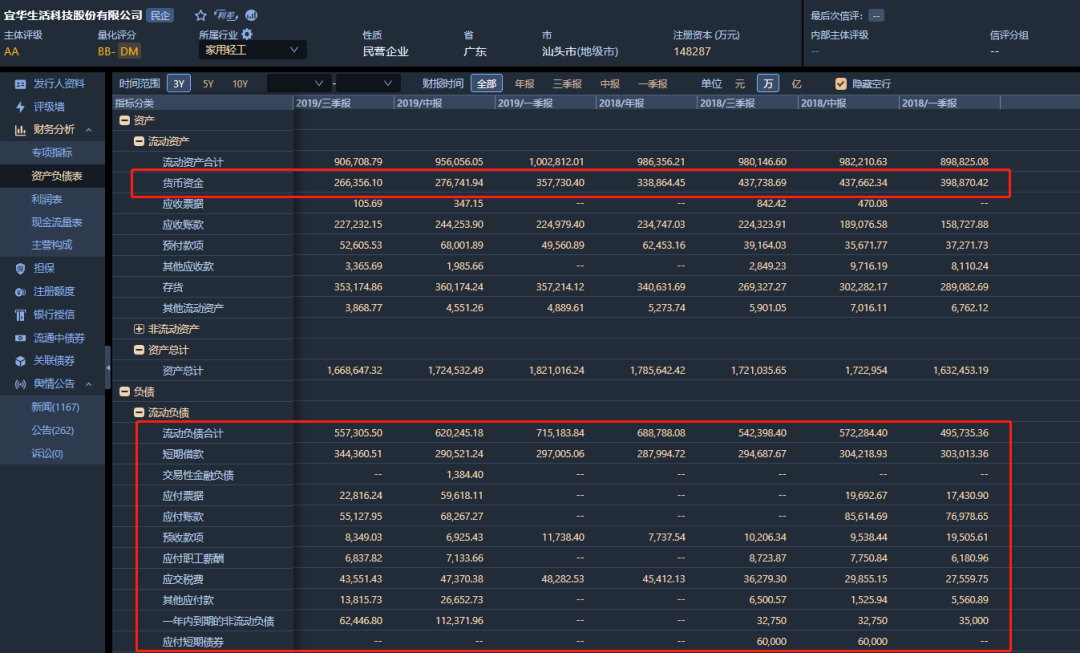
Task: Open 关联债券 sidebar section
Action: [53, 360]
